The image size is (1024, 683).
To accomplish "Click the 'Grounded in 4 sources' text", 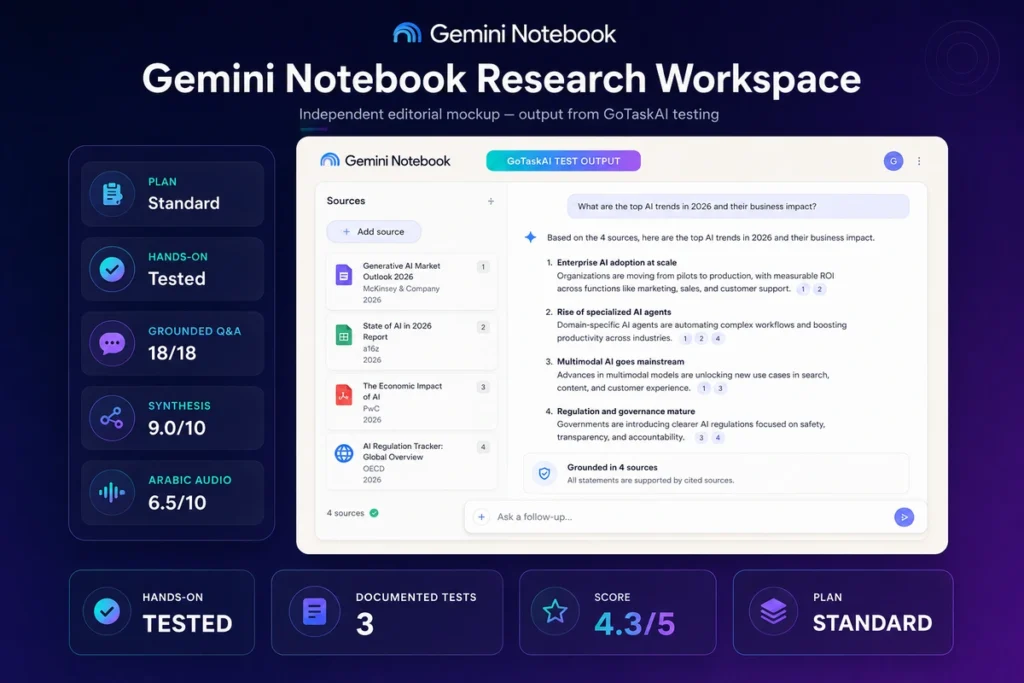I will [x=612, y=468].
